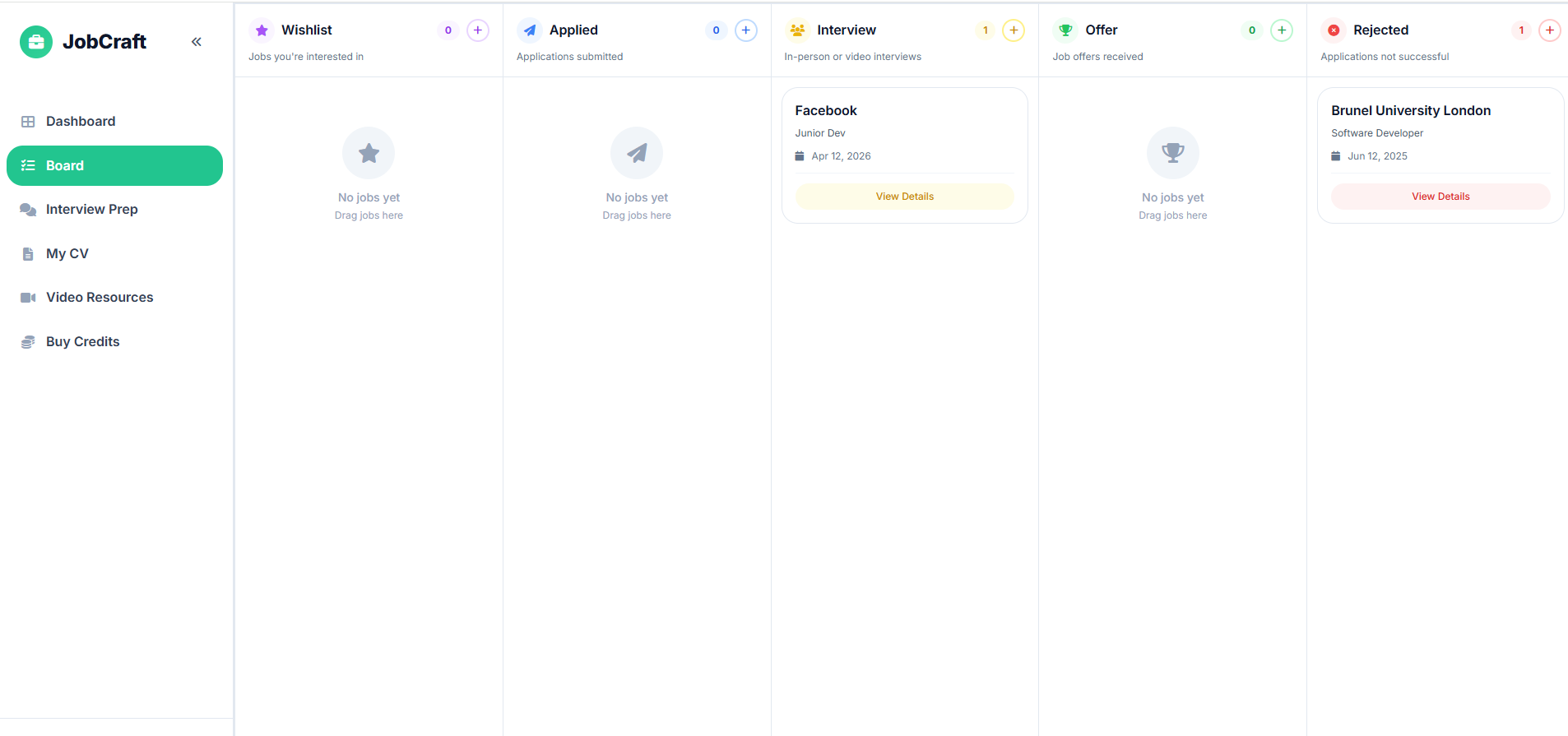1568x736 pixels.
Task: Click the empty Wishlist star placeholder icon
Action: click(x=369, y=153)
